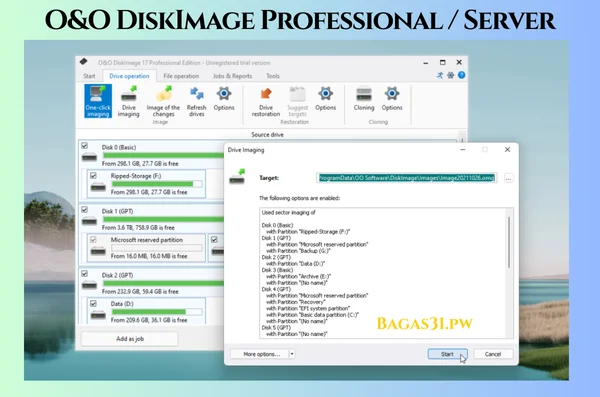Image resolution: width=600 pixels, height=397 pixels.
Task: Minimize the Drive Imaging dialog
Action: 463,150
